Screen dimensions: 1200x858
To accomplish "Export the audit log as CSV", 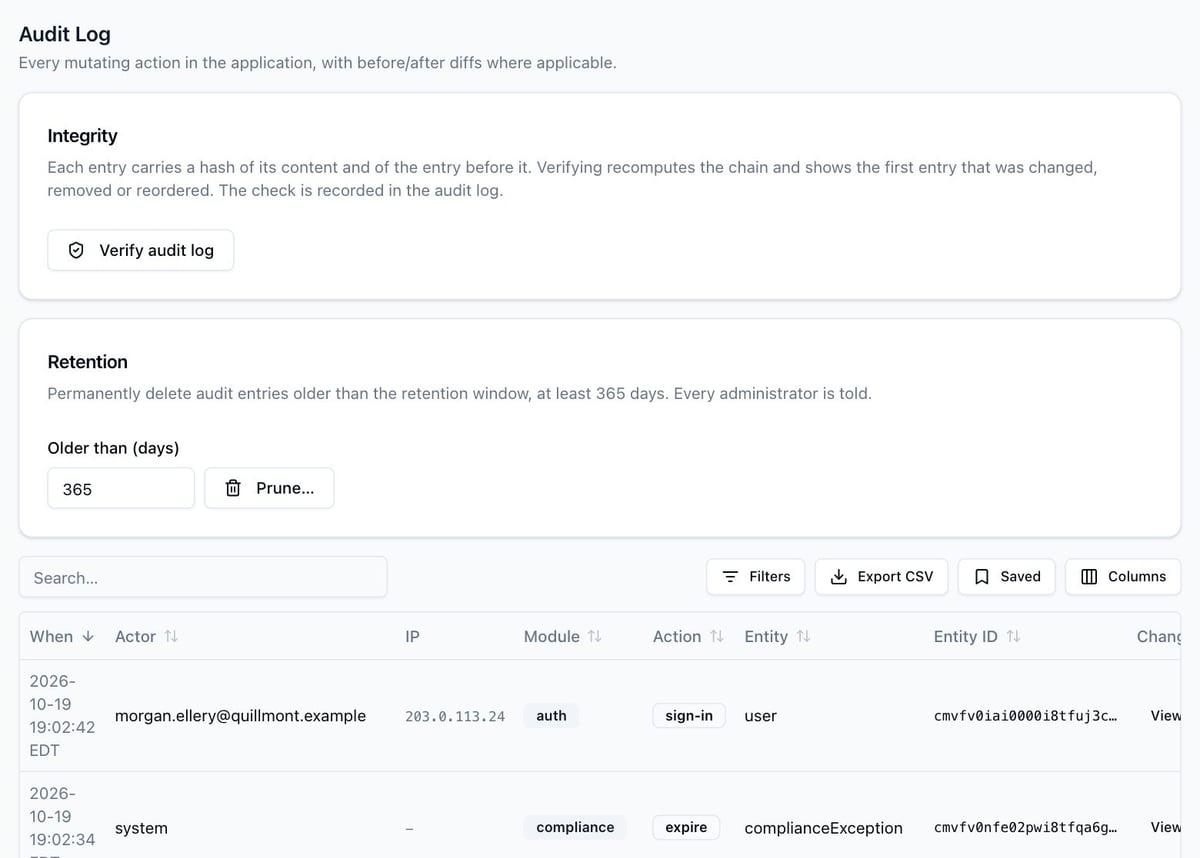I will [881, 576].
